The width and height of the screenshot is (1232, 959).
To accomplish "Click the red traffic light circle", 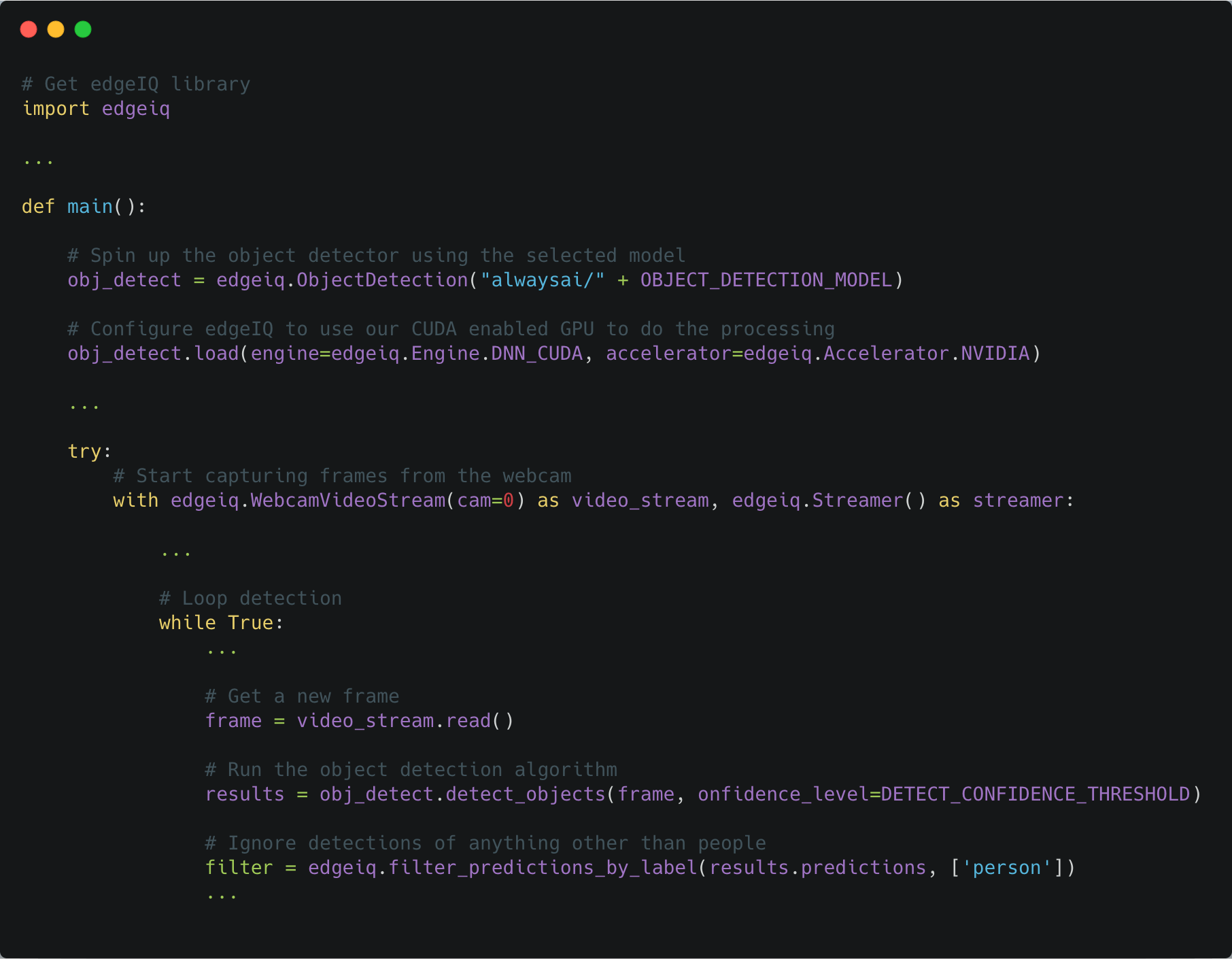I will (29, 29).
